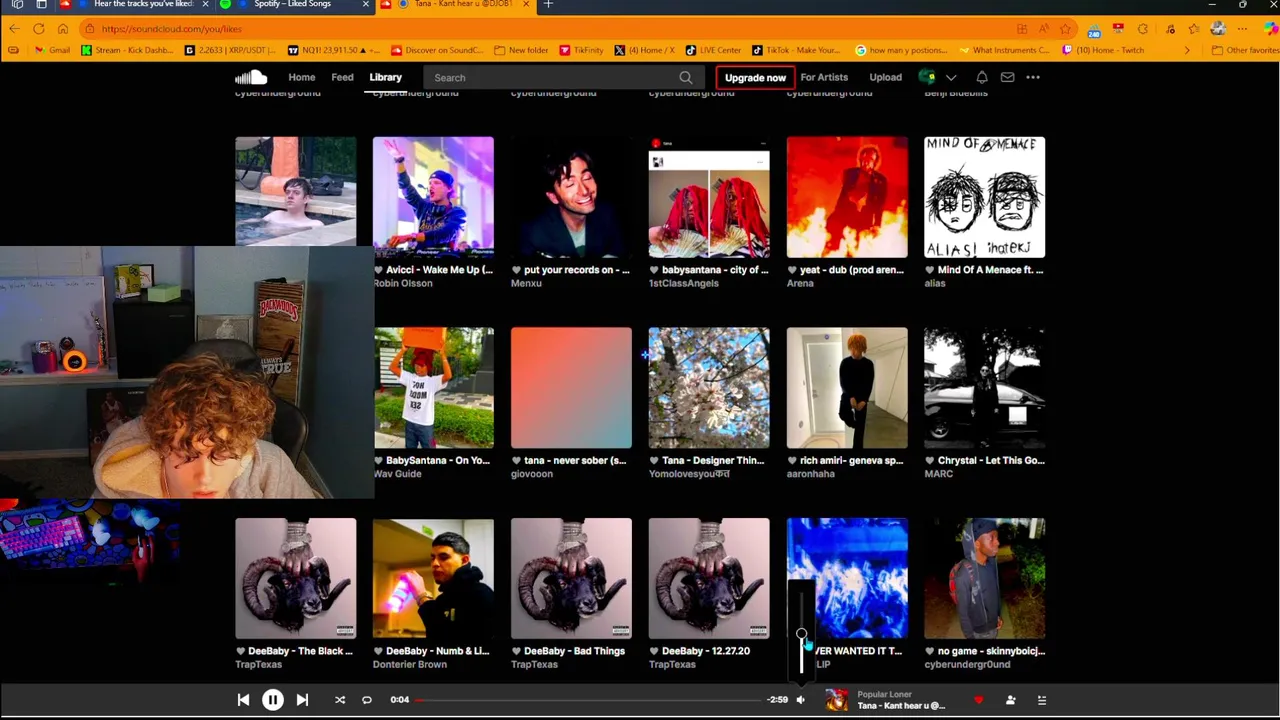Open the messages envelope icon

pyautogui.click(x=1007, y=77)
